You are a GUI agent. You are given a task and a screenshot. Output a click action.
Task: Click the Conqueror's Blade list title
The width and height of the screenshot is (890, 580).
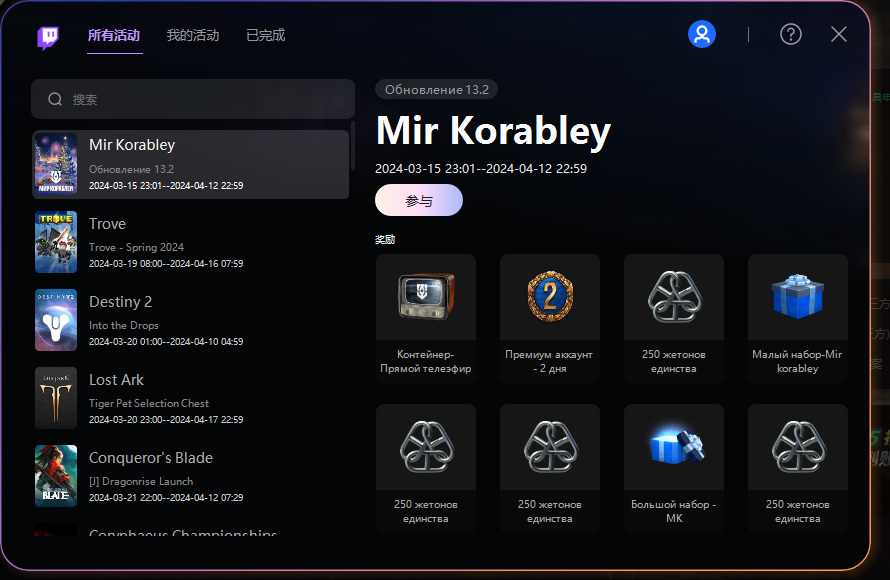click(151, 457)
